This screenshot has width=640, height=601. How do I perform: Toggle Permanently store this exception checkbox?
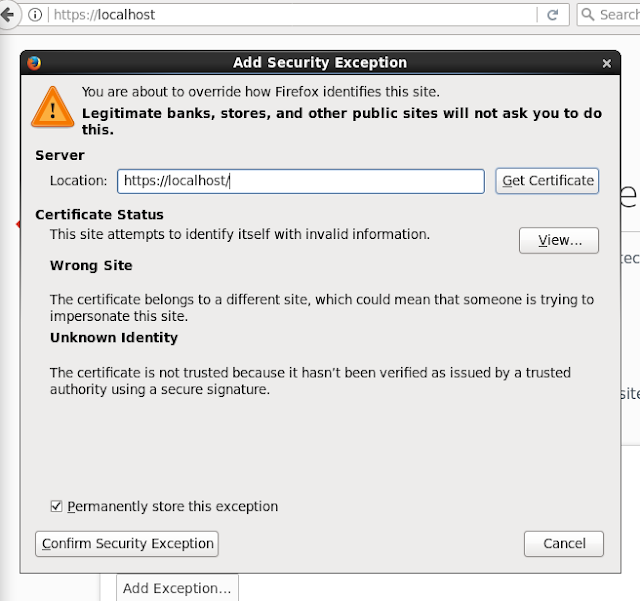click(x=56, y=506)
